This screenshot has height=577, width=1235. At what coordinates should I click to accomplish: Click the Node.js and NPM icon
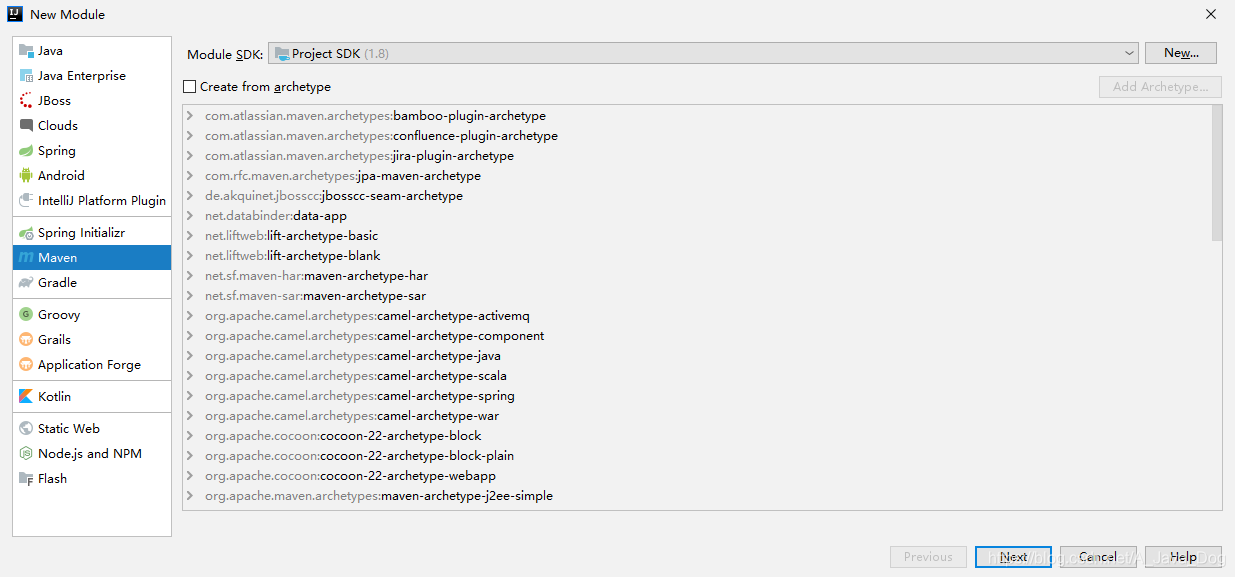click(26, 454)
